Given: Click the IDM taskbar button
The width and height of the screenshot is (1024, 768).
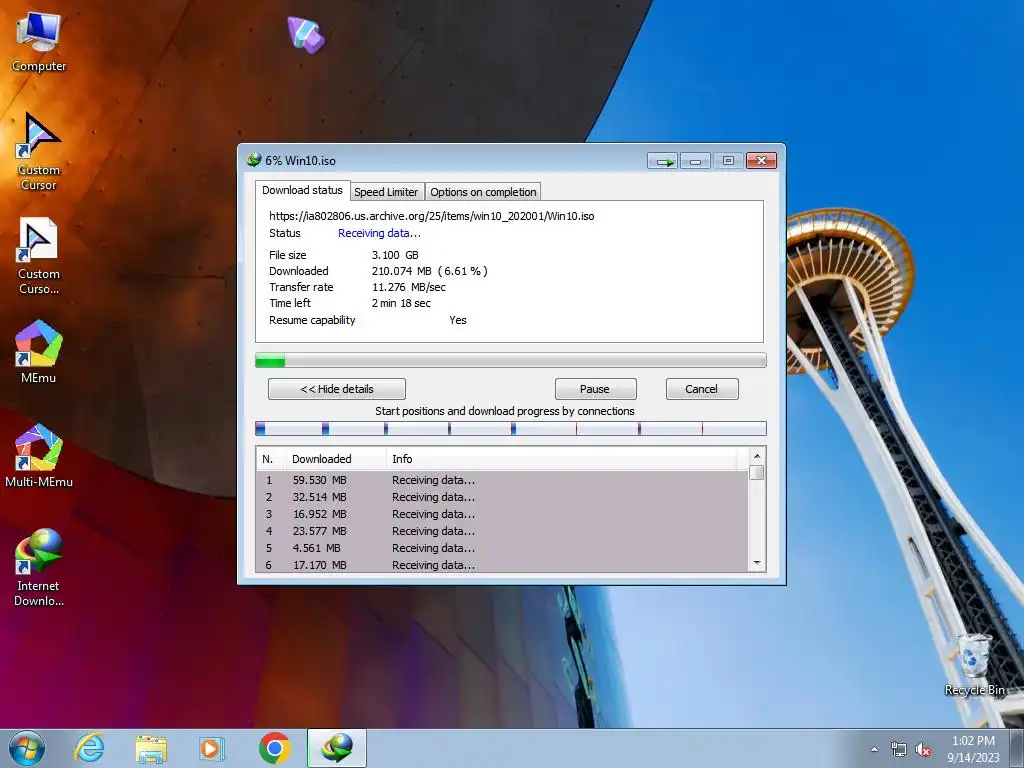Looking at the screenshot, I should pyautogui.click(x=337, y=748).
